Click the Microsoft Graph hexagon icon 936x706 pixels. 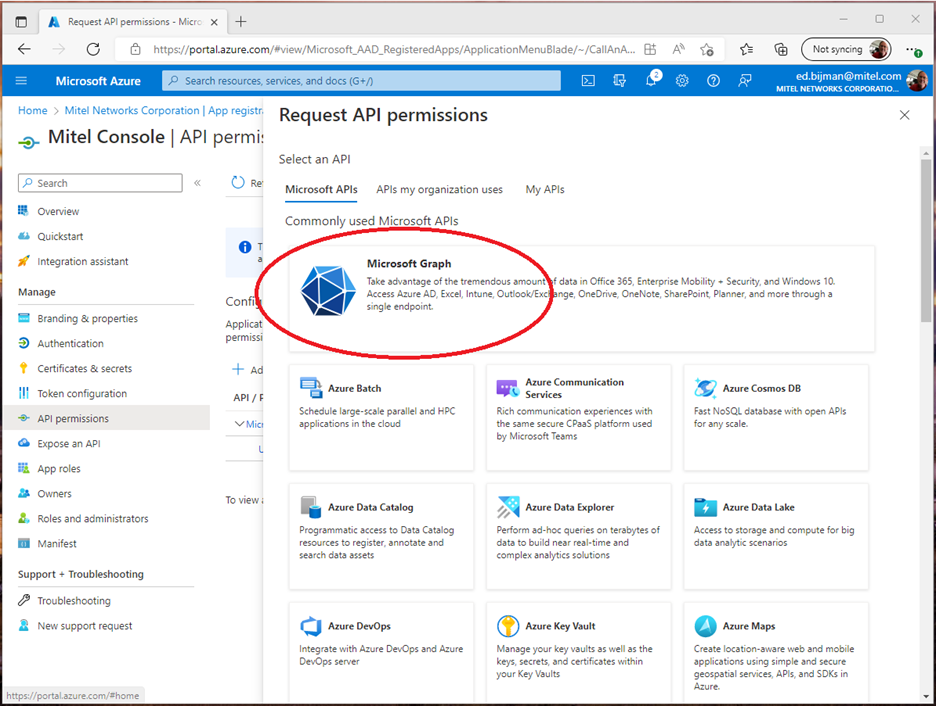(x=328, y=292)
